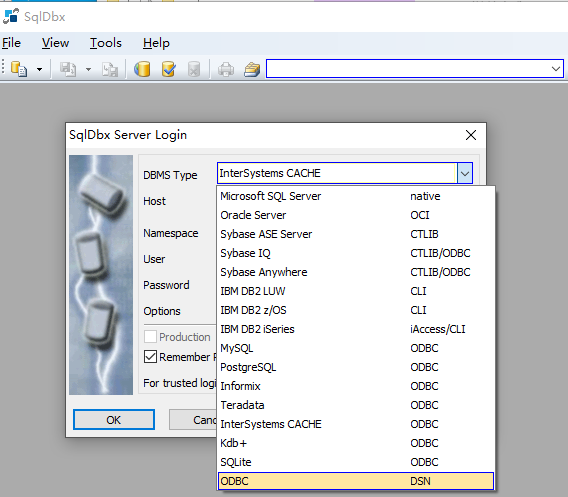Click the DBMS Type field showing InterSystems CACHE
This screenshot has width=568, height=497.
pos(337,173)
